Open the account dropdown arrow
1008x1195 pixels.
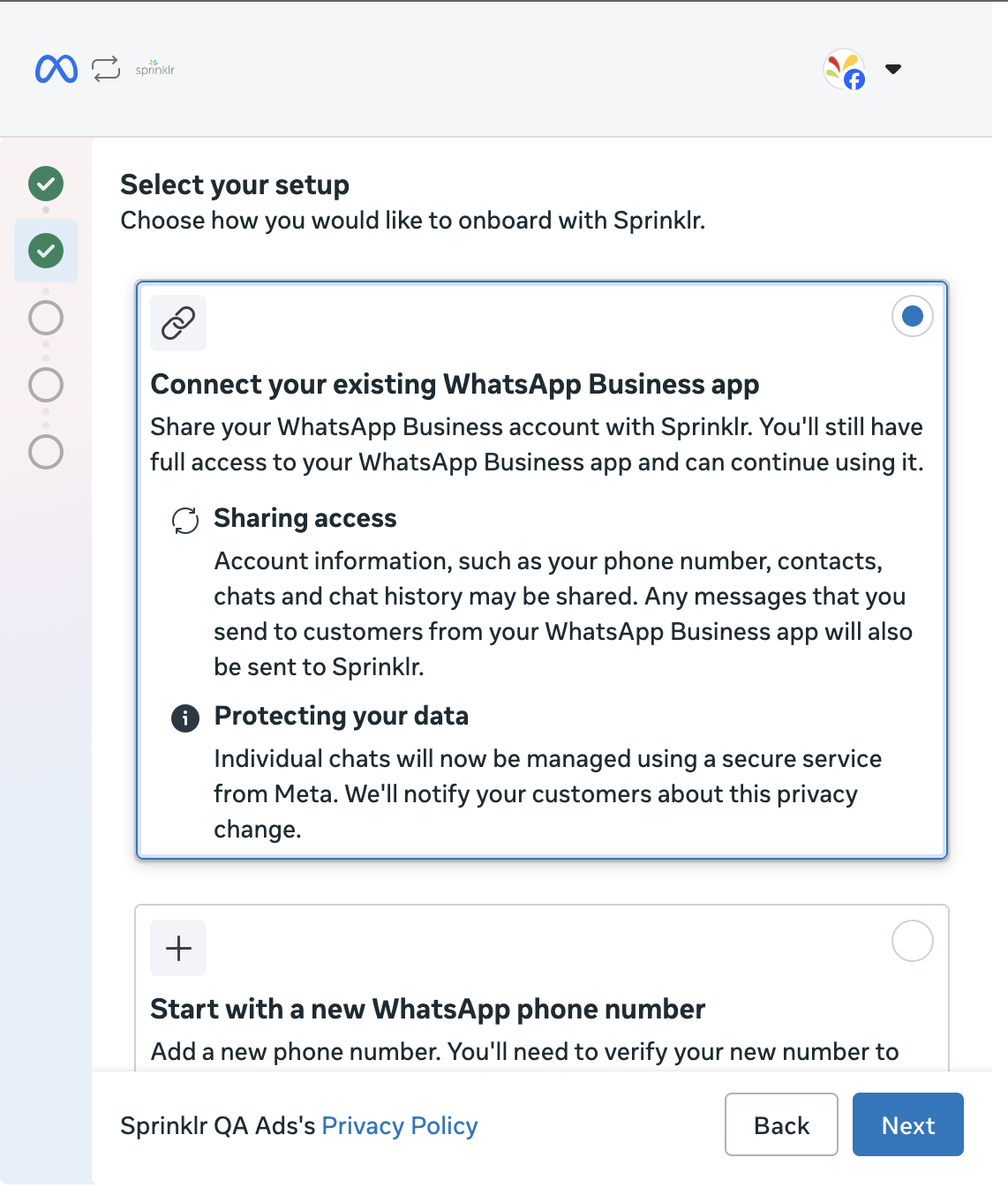(x=893, y=69)
